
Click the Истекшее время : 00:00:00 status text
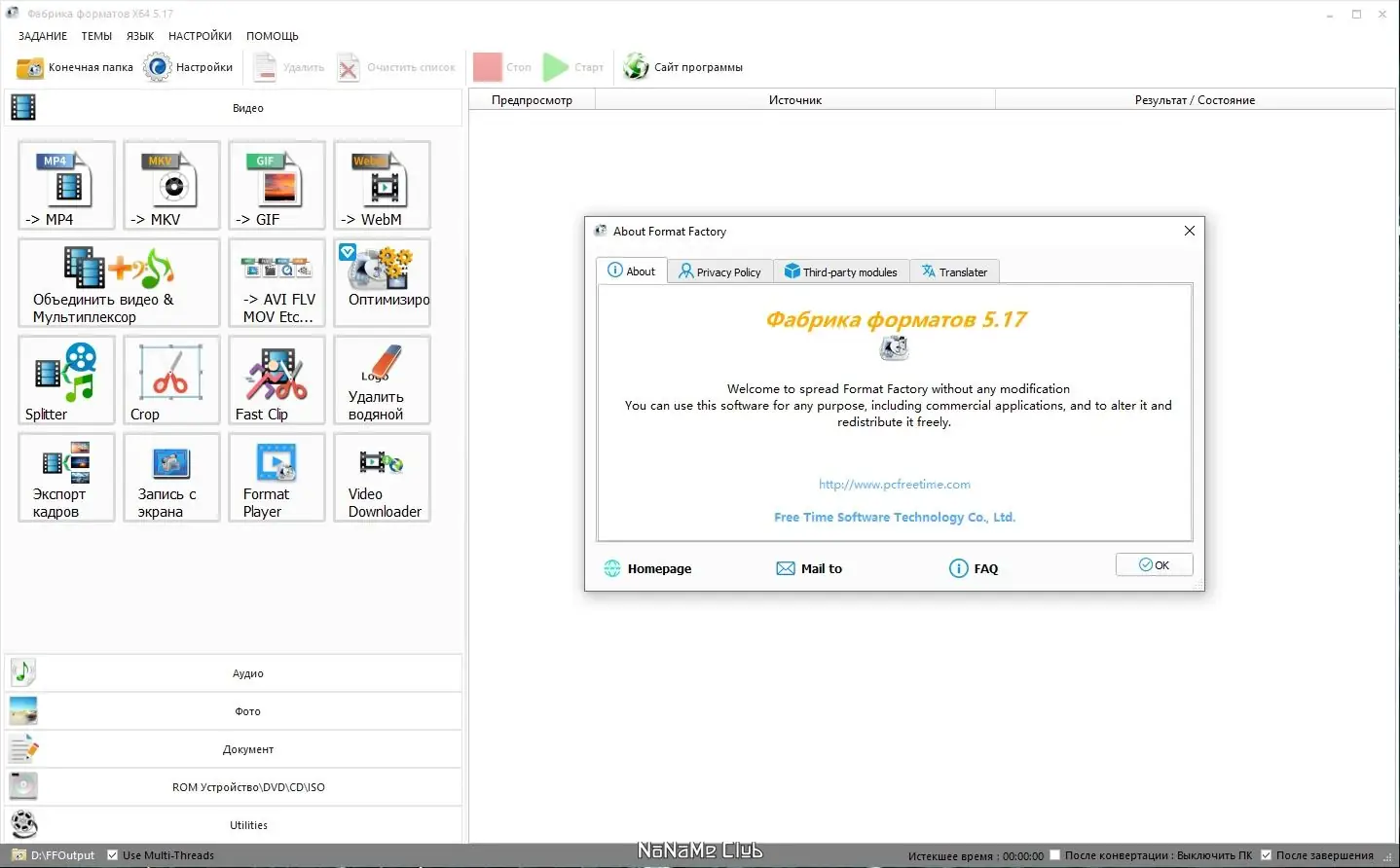[976, 856]
